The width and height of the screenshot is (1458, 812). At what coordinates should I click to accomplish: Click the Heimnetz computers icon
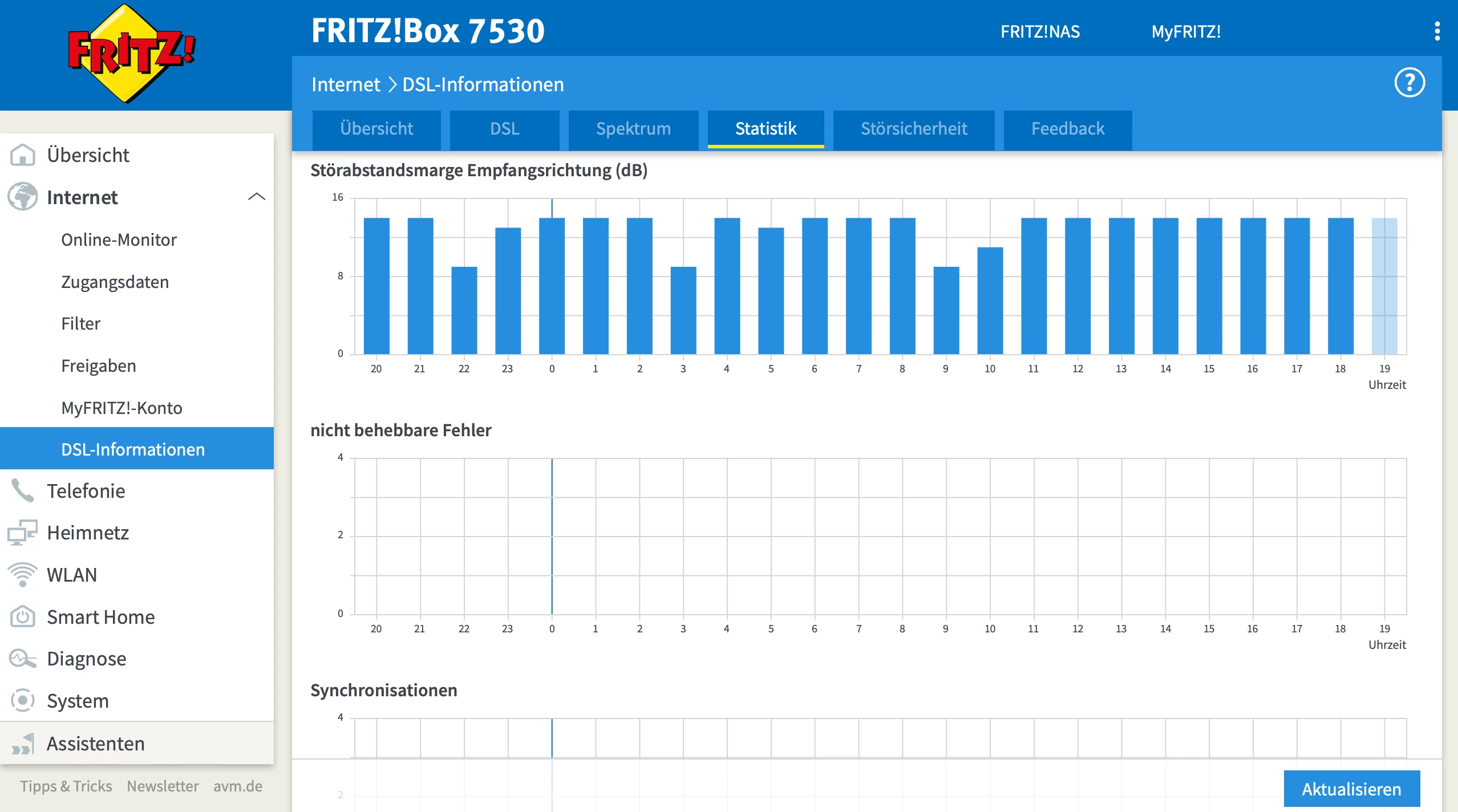(23, 533)
